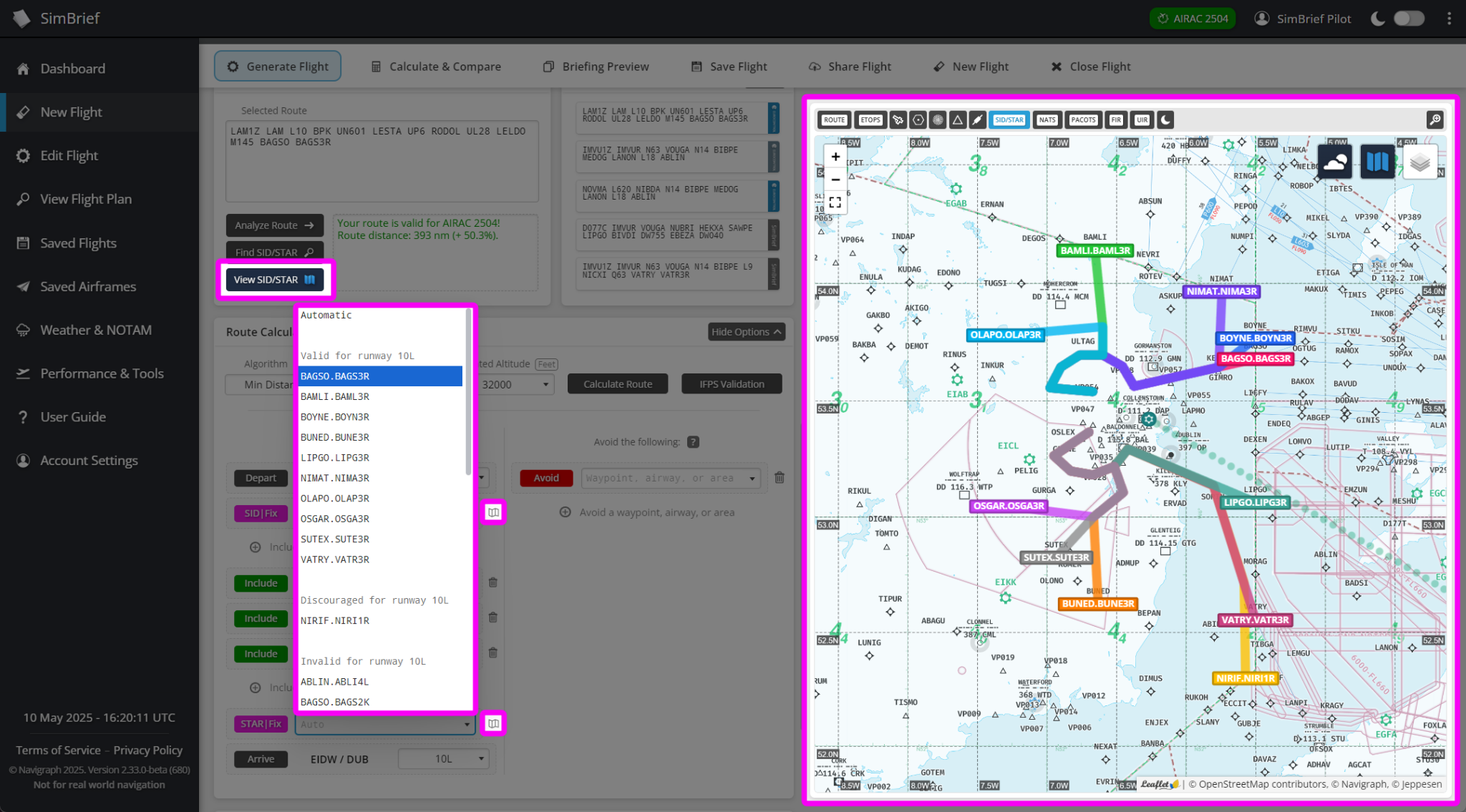
Task: Disable the ROUTE overlay on the map
Action: tap(834, 119)
